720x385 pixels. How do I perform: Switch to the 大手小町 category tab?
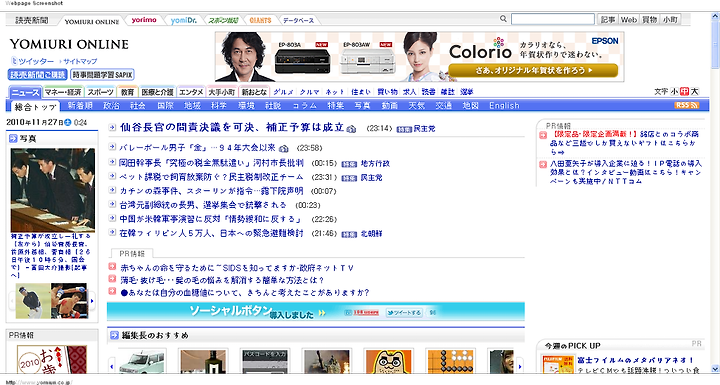222,92
